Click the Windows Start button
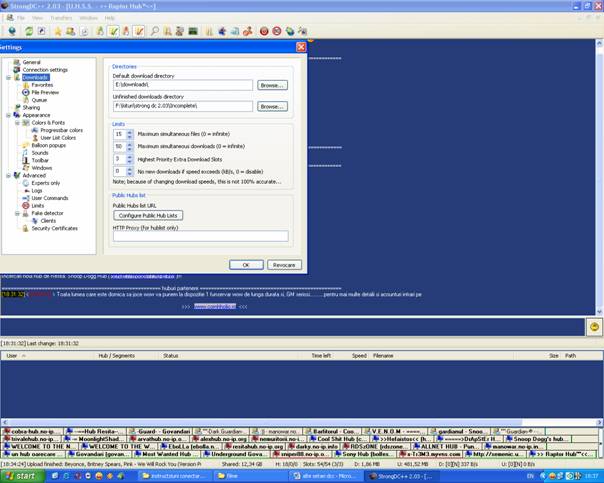This screenshot has height=483, width=604. [20, 476]
